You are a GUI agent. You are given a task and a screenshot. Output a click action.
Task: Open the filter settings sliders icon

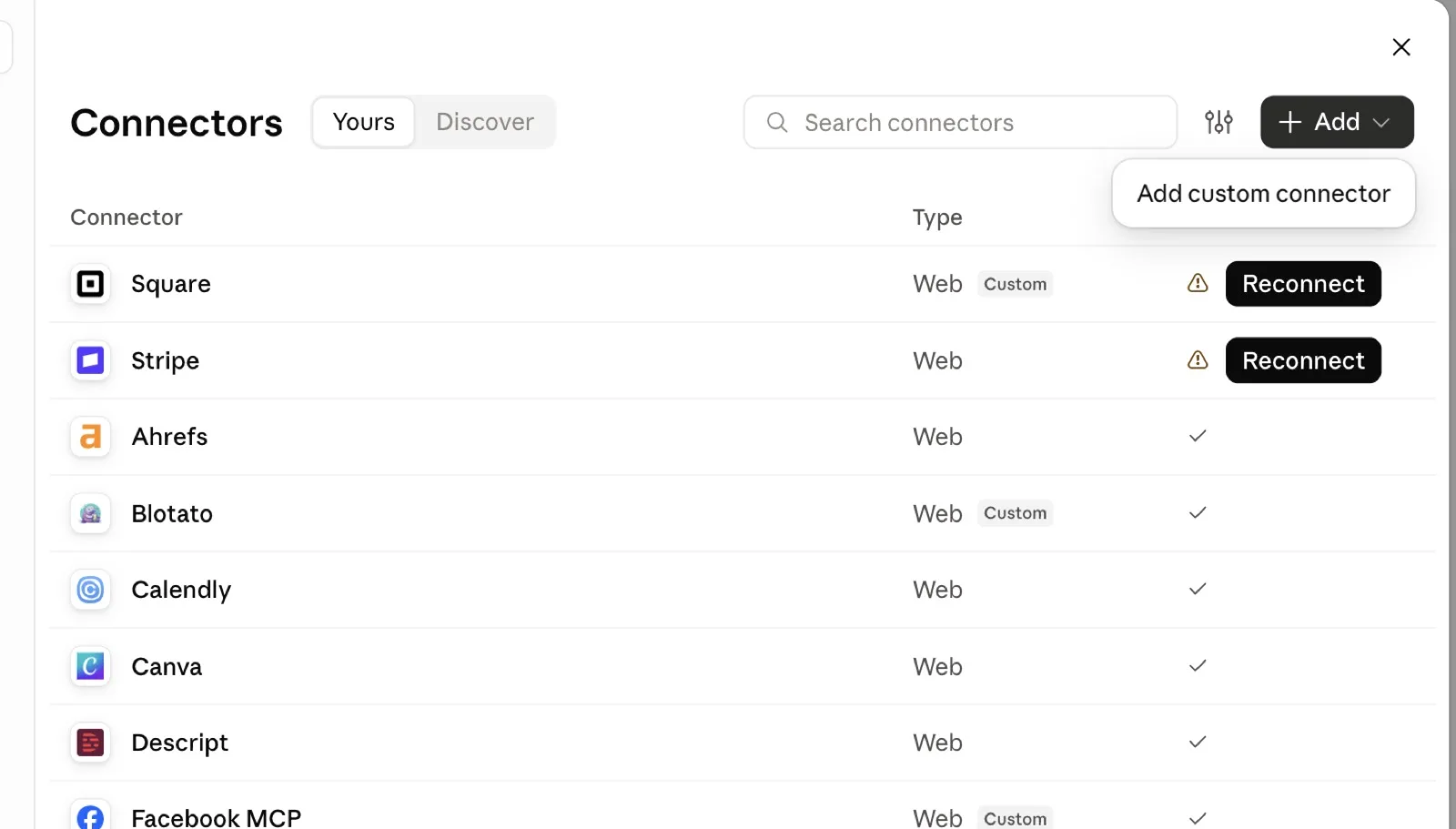click(x=1218, y=122)
